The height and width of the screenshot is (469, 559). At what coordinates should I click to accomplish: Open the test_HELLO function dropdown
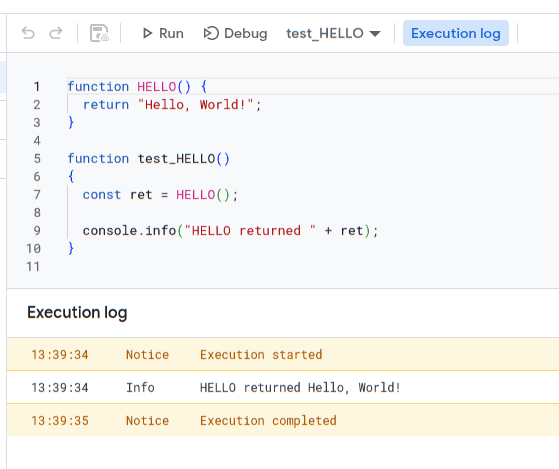coord(333,33)
